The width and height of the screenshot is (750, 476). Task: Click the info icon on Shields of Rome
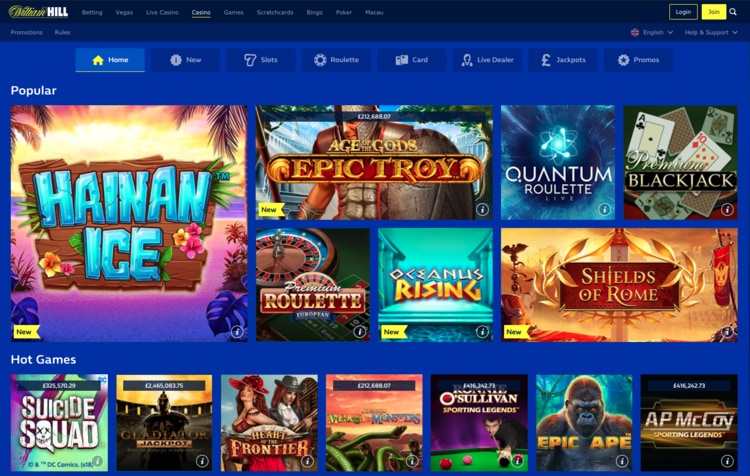point(727,332)
